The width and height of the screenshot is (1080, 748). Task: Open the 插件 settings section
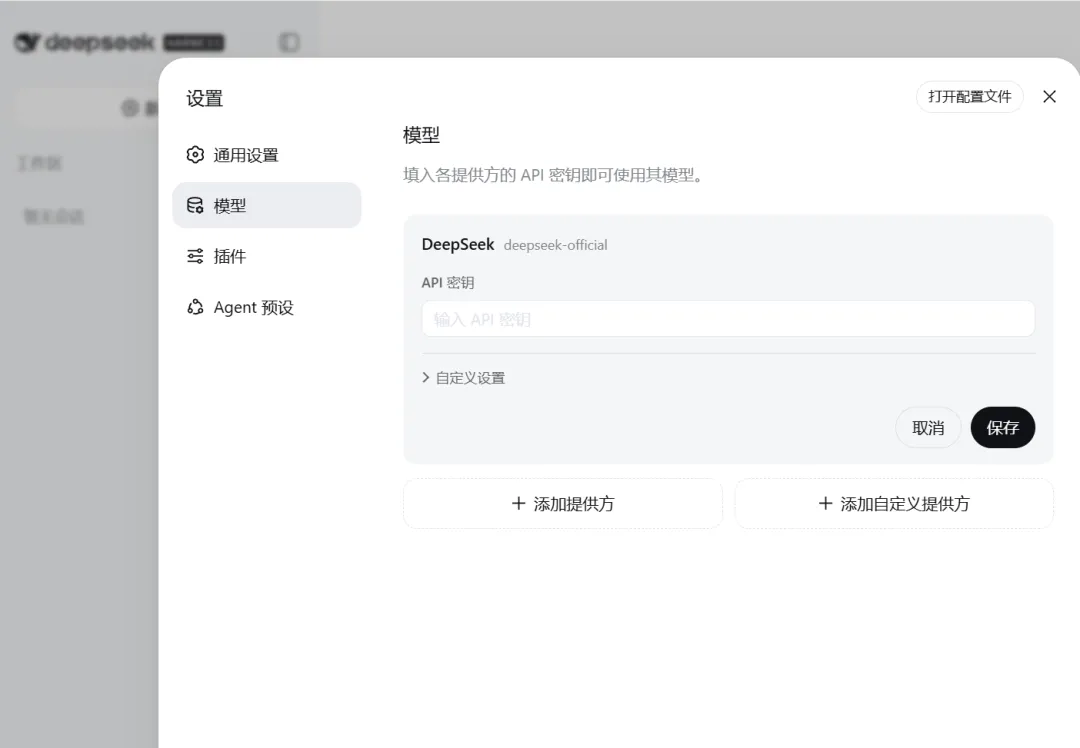[267, 256]
